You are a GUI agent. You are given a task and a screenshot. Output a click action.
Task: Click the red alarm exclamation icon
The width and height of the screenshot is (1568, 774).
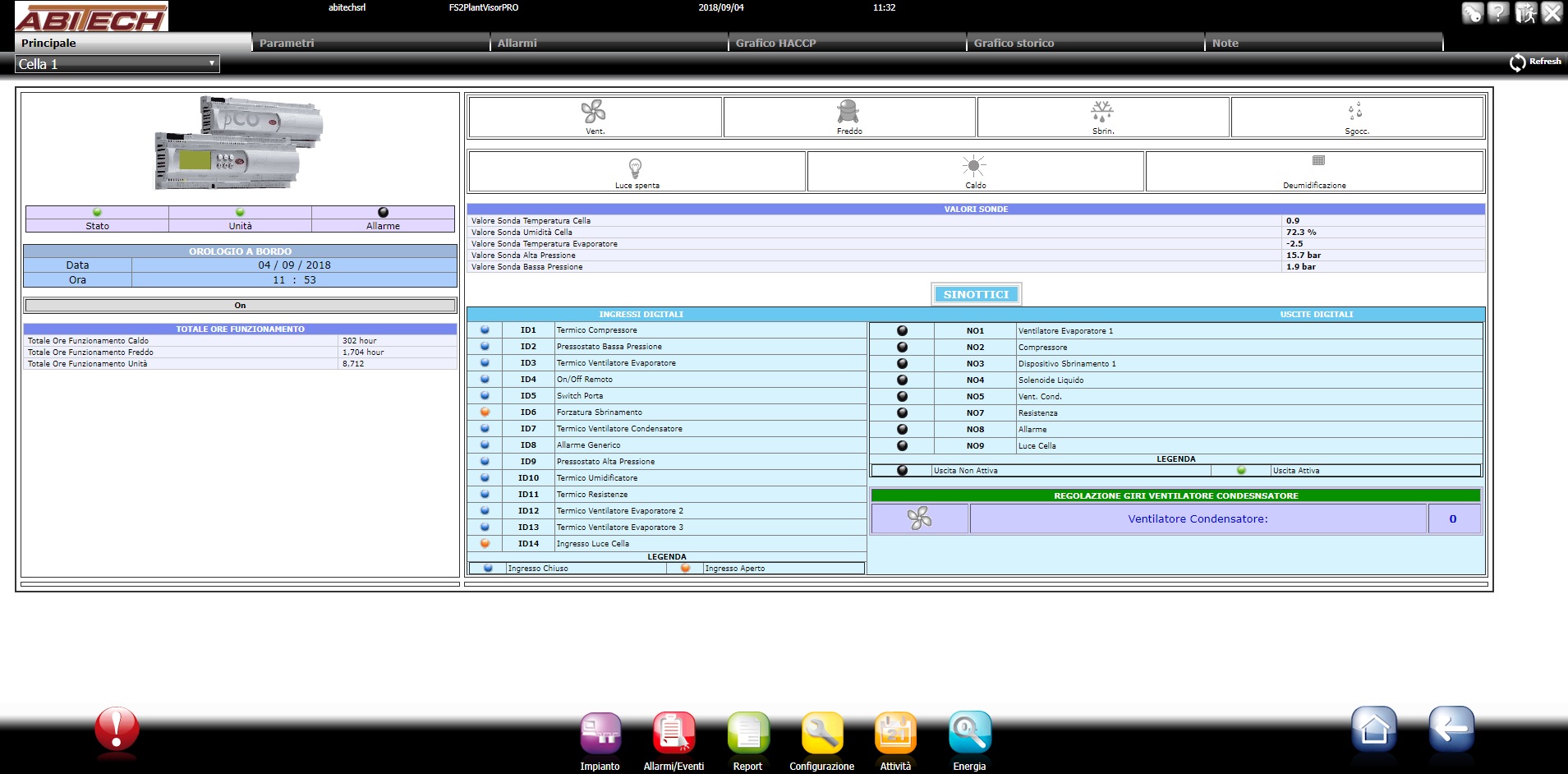(117, 729)
